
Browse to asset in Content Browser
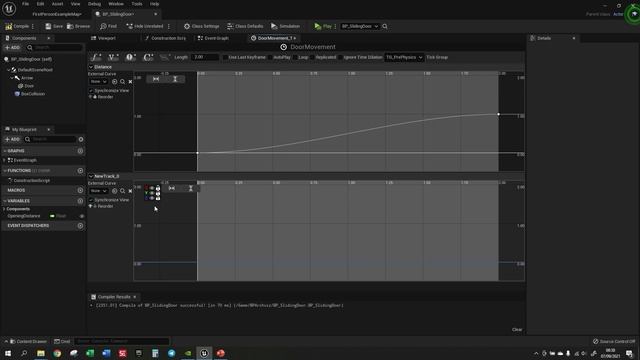pos(78,26)
